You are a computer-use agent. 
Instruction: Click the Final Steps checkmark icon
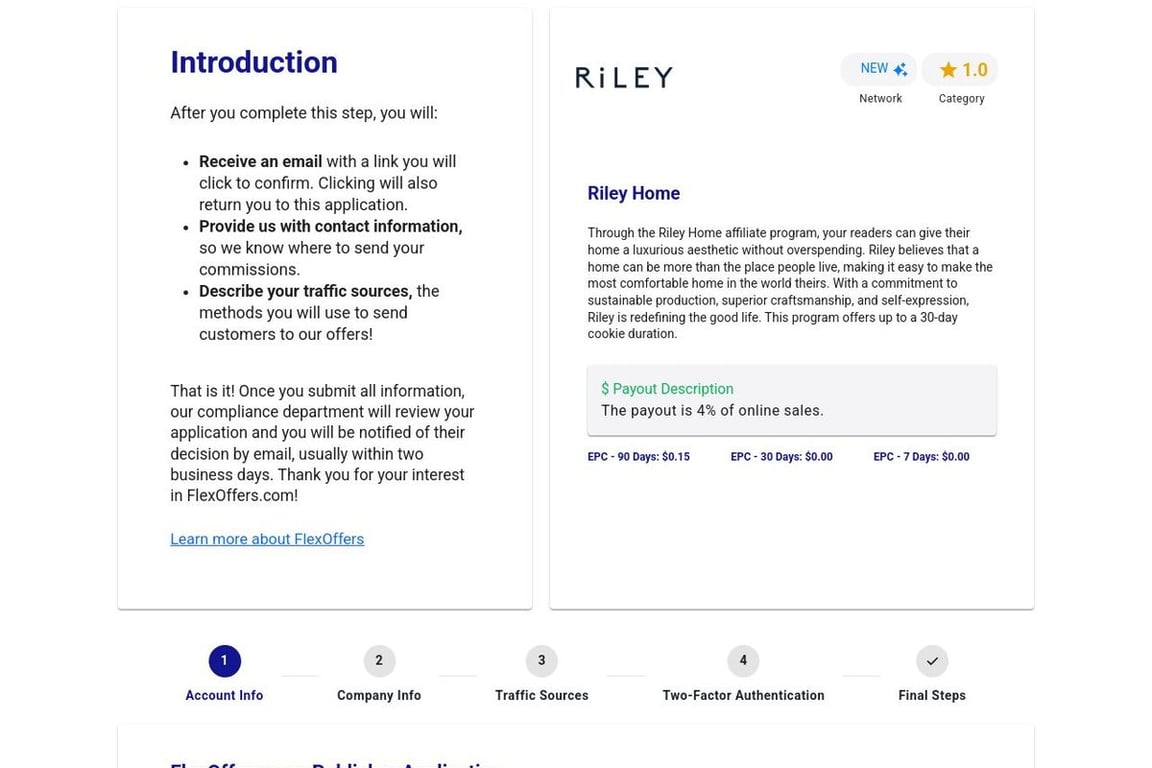[x=932, y=661]
